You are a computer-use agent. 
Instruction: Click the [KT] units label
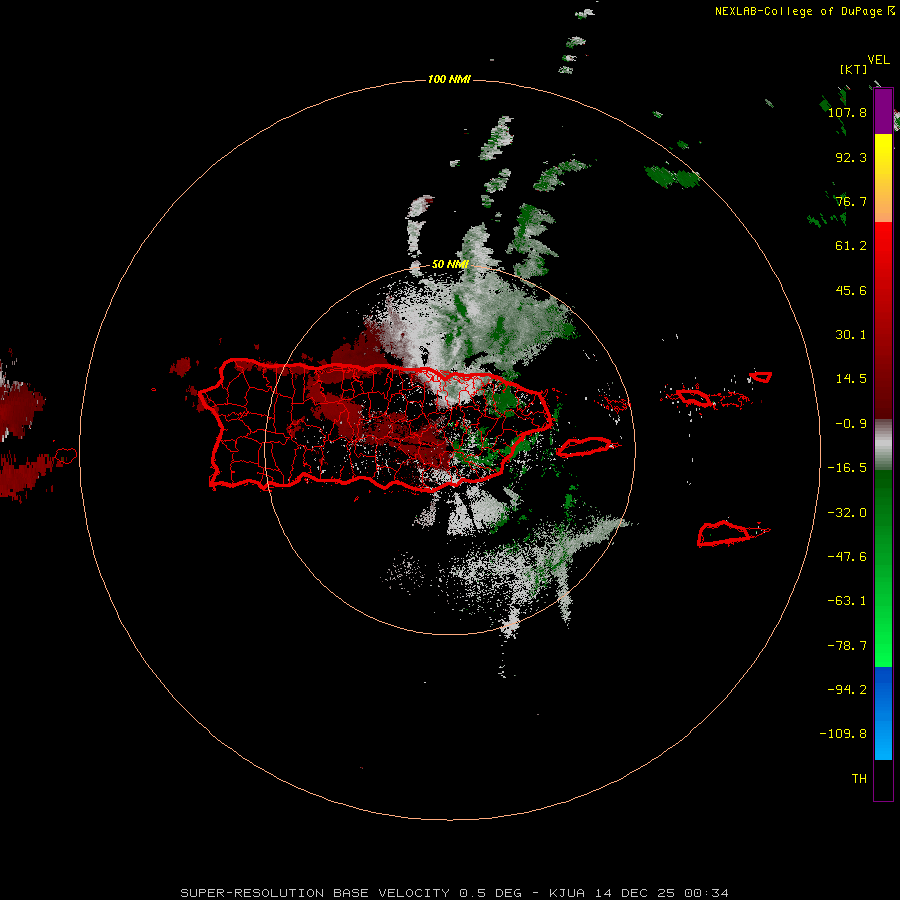point(854,69)
